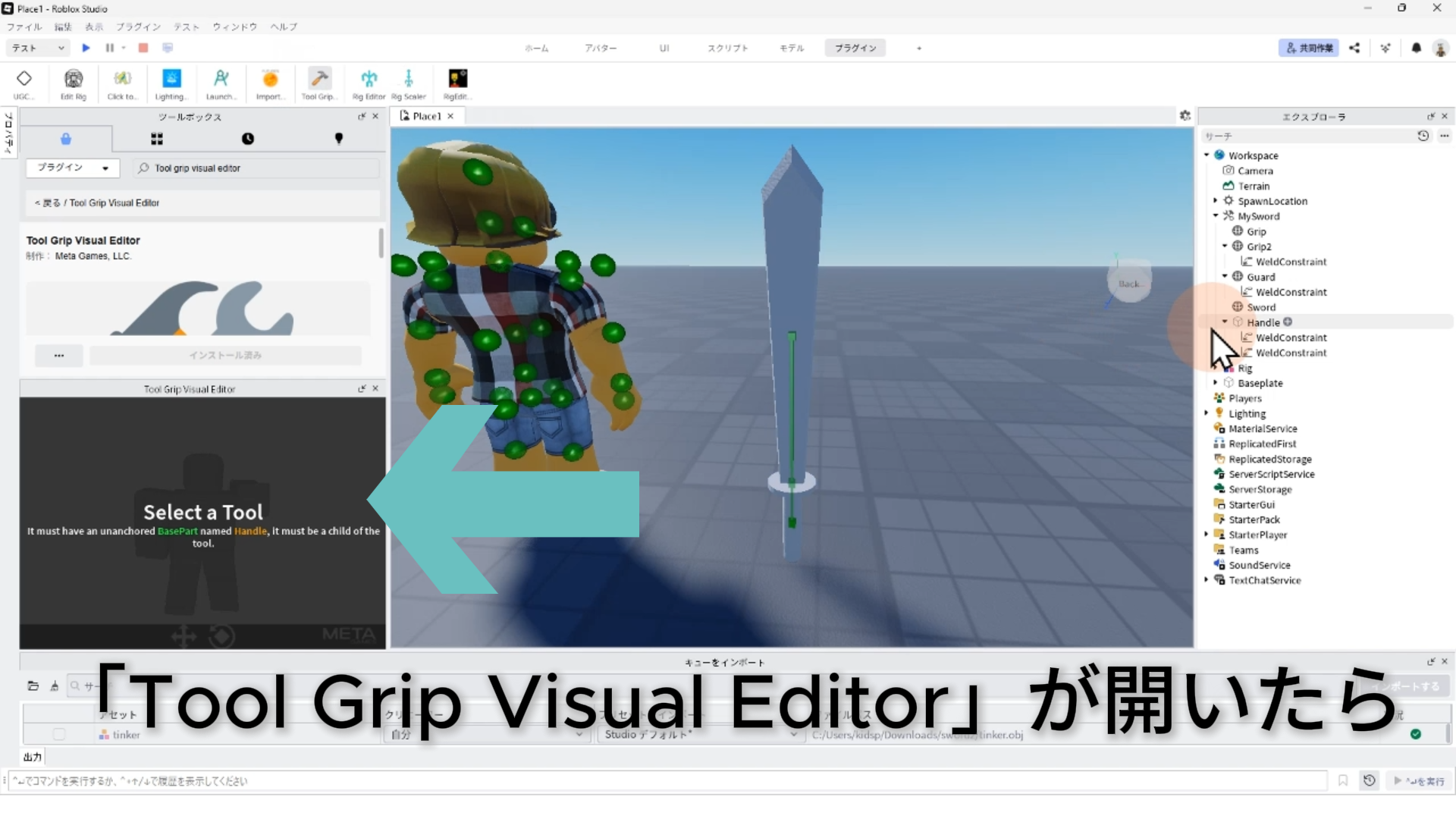The width and height of the screenshot is (1456, 819).
Task: Collapse the MySword tree node
Action: (1216, 216)
